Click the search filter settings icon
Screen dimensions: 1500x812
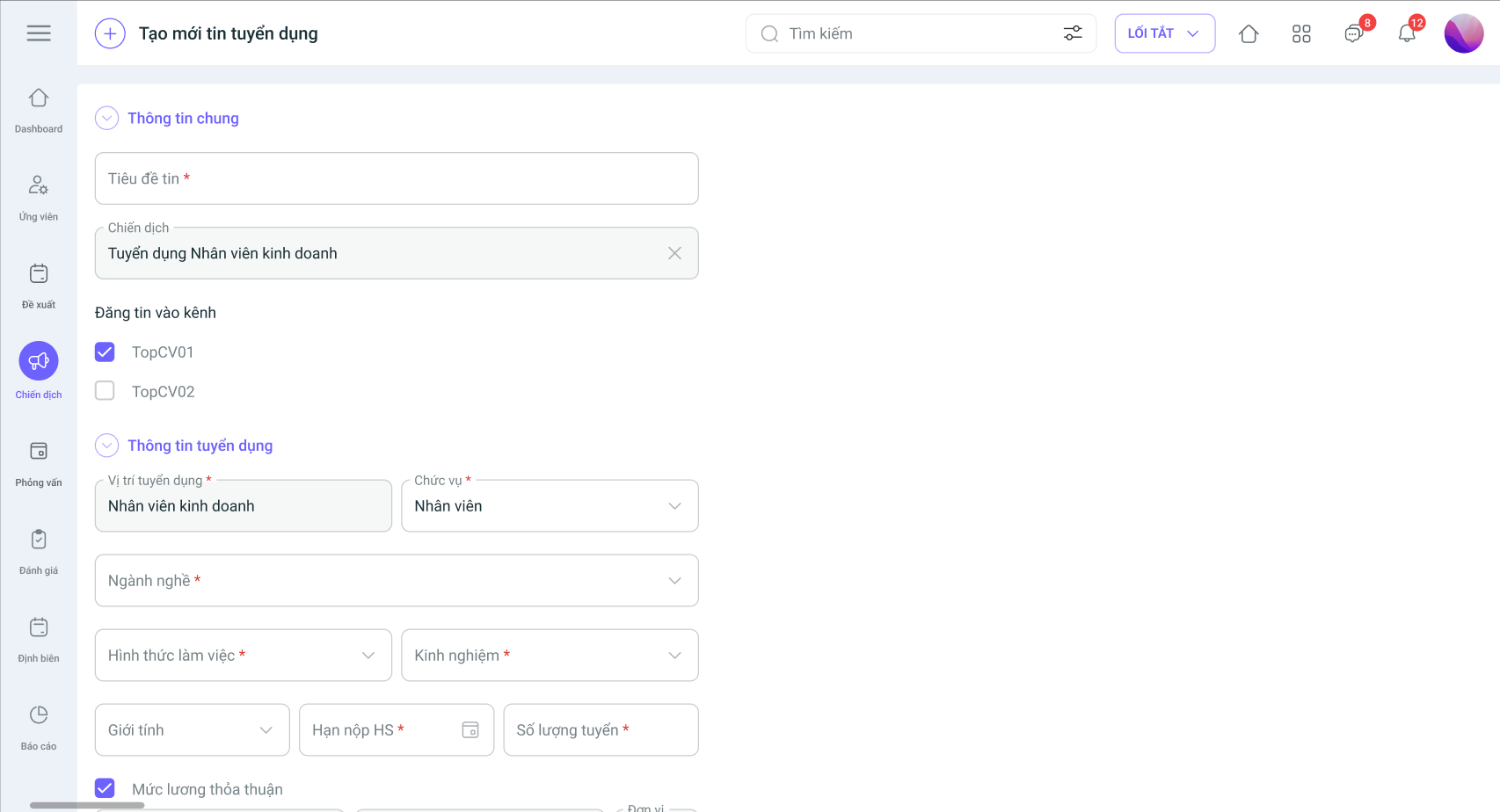tap(1072, 33)
